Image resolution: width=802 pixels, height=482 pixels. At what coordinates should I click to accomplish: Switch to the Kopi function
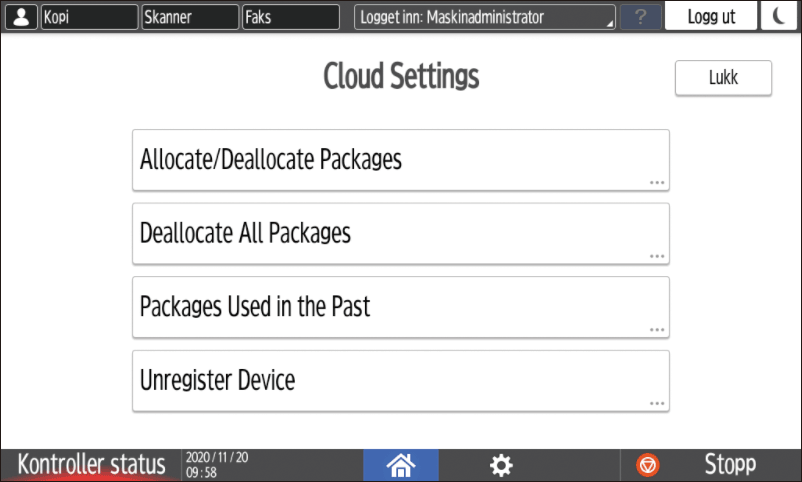[89, 17]
